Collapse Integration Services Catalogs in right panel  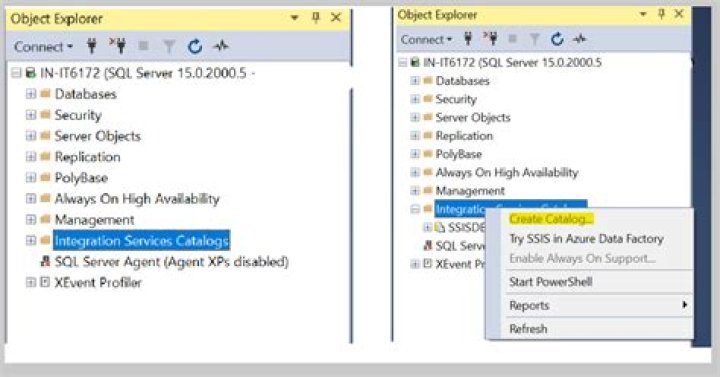[x=415, y=209]
